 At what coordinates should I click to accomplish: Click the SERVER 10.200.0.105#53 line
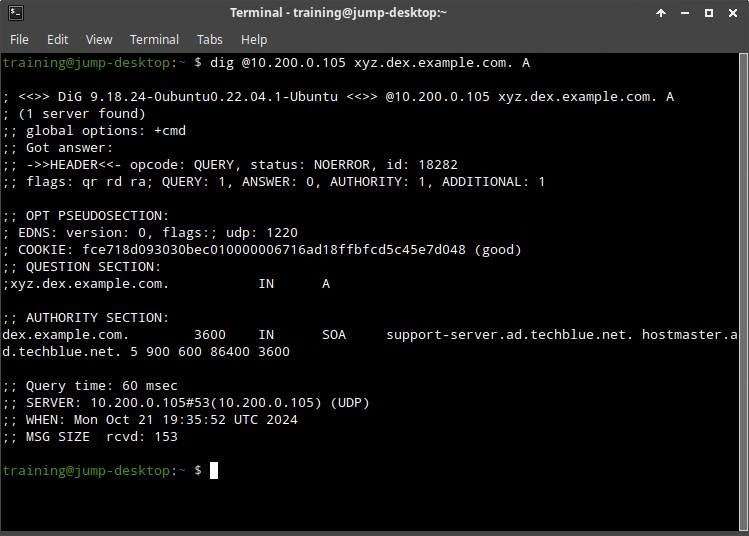[186, 403]
